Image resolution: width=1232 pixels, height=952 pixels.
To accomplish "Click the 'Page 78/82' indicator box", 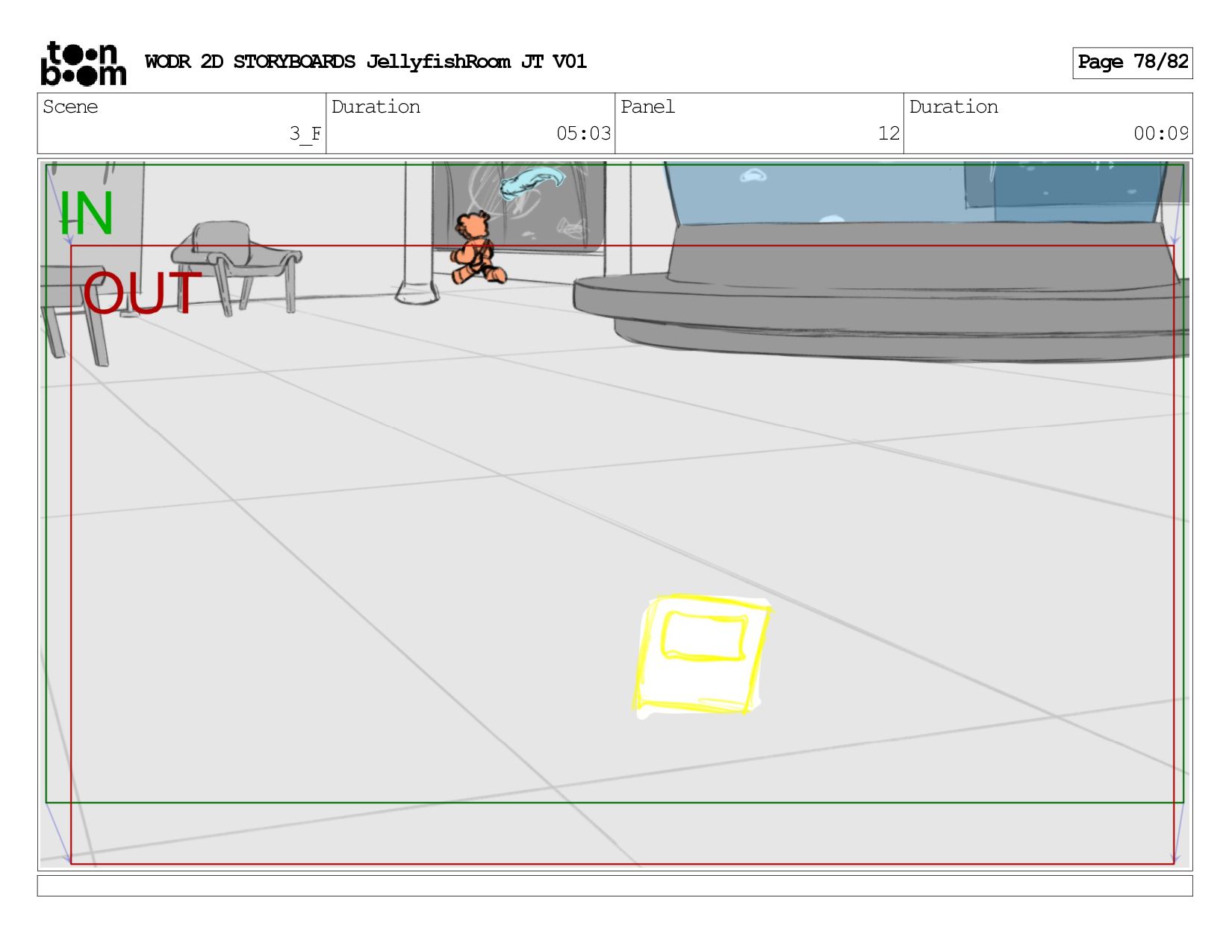I will pos(1133,63).
